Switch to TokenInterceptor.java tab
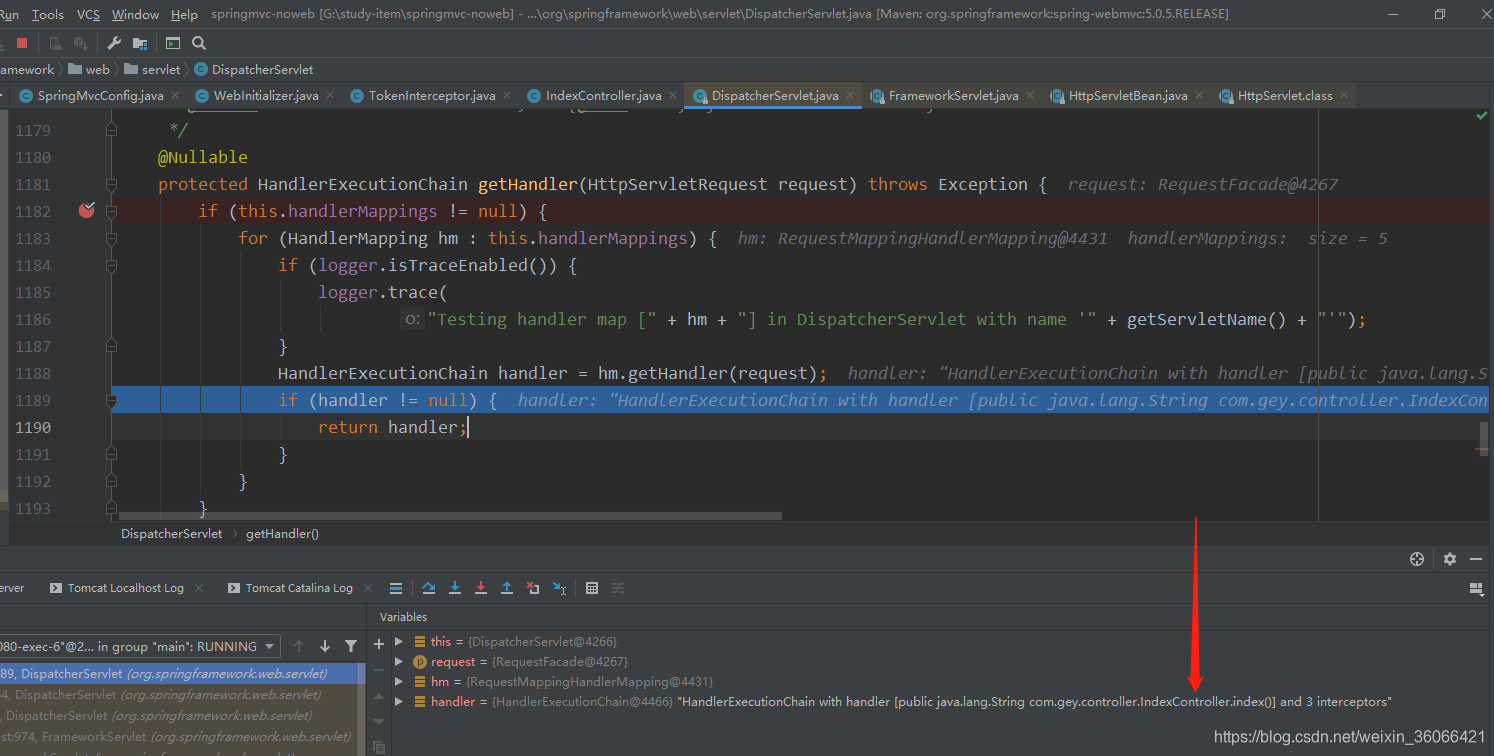The width and height of the screenshot is (1494, 756). point(432,96)
